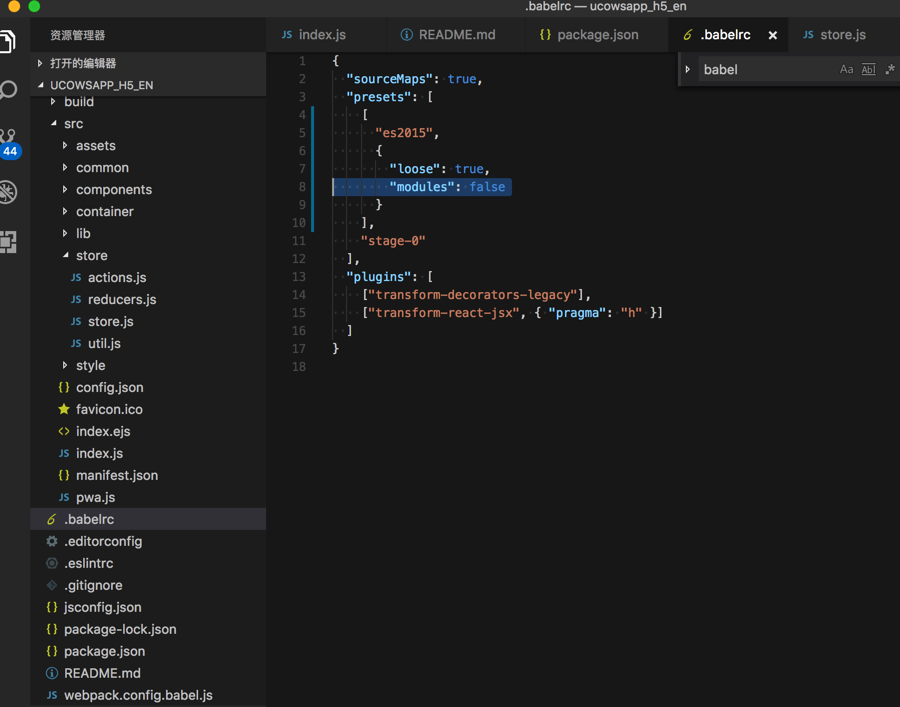The image size is (900, 707).
Task: Open webpack.config.babel.js in the explorer
Action: pyautogui.click(x=137, y=695)
